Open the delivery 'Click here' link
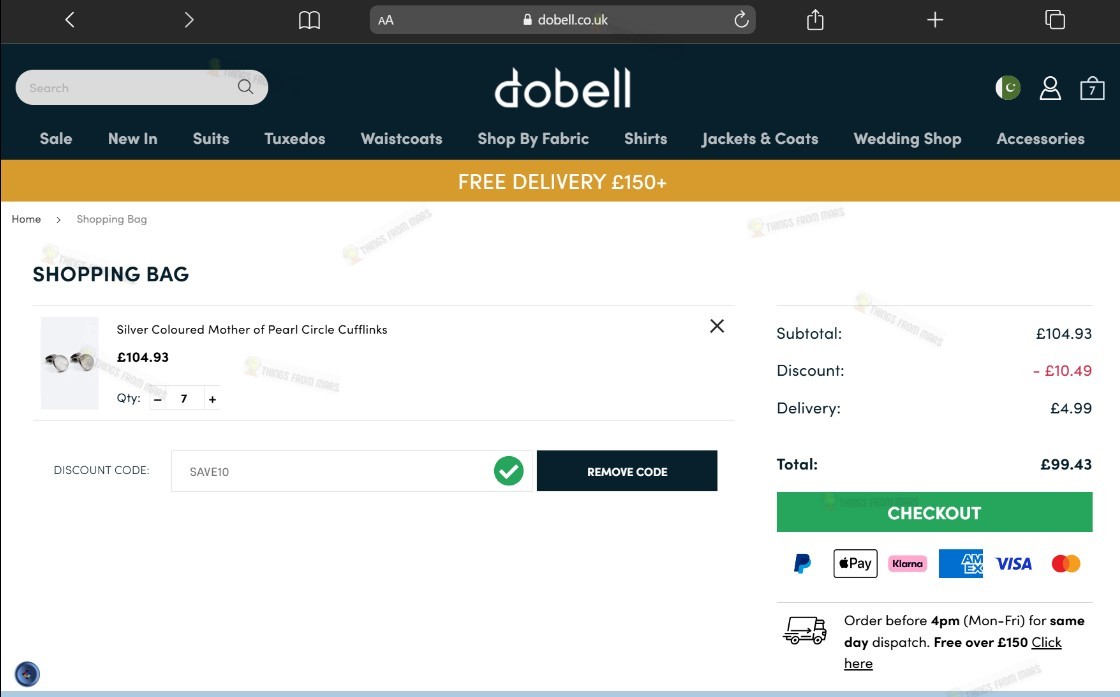Image resolution: width=1120 pixels, height=697 pixels. [1046, 642]
